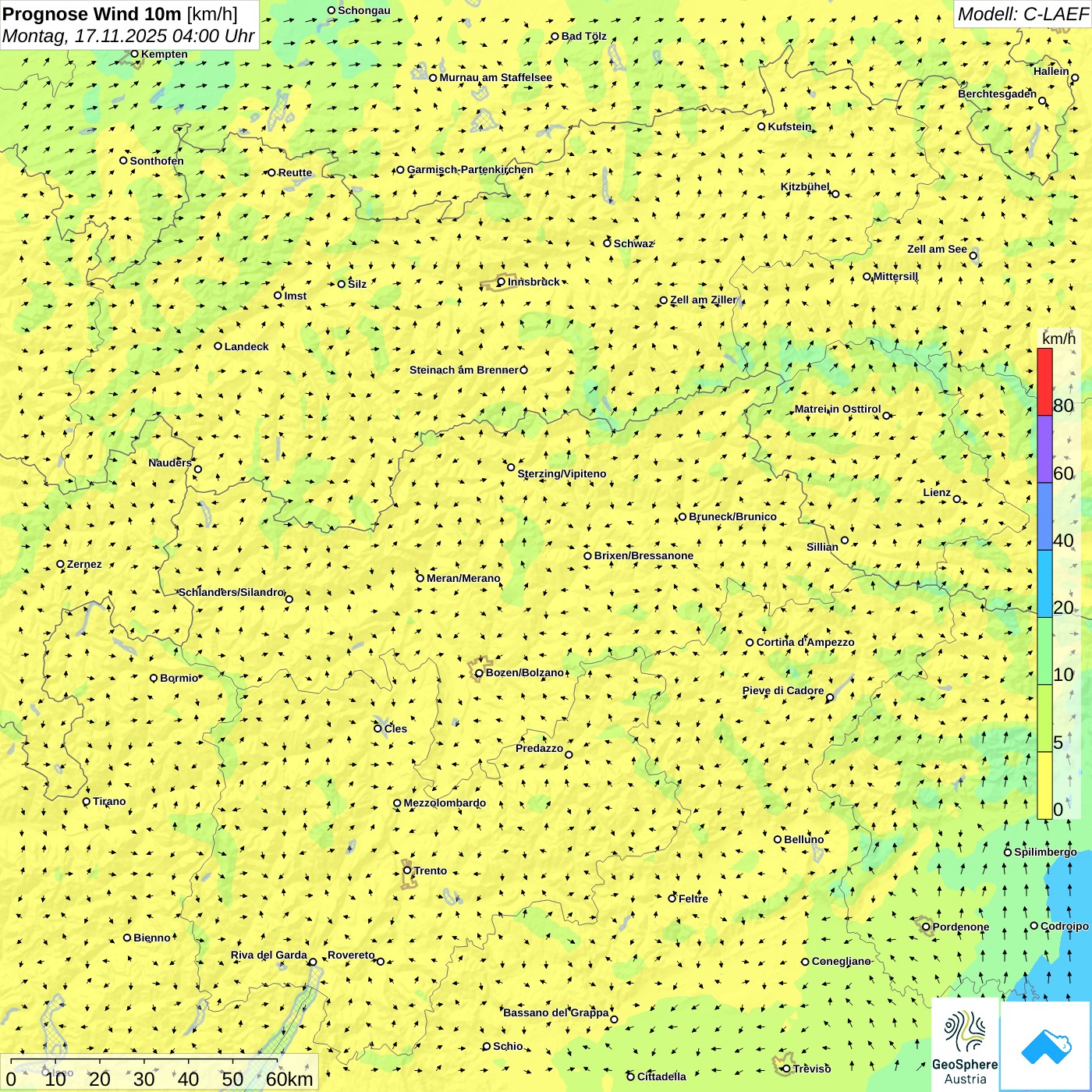Click the 'Zernez' label
1092x1092 pixels.
84,564
